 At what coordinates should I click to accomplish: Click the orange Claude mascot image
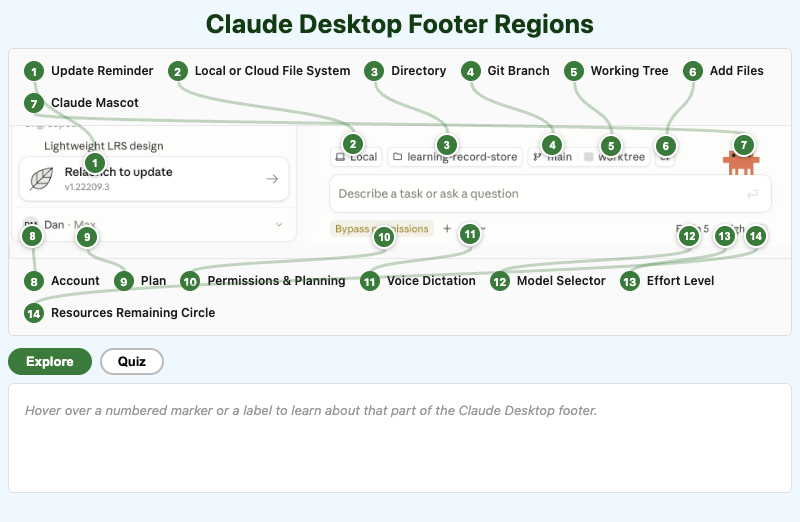[x=741, y=163]
